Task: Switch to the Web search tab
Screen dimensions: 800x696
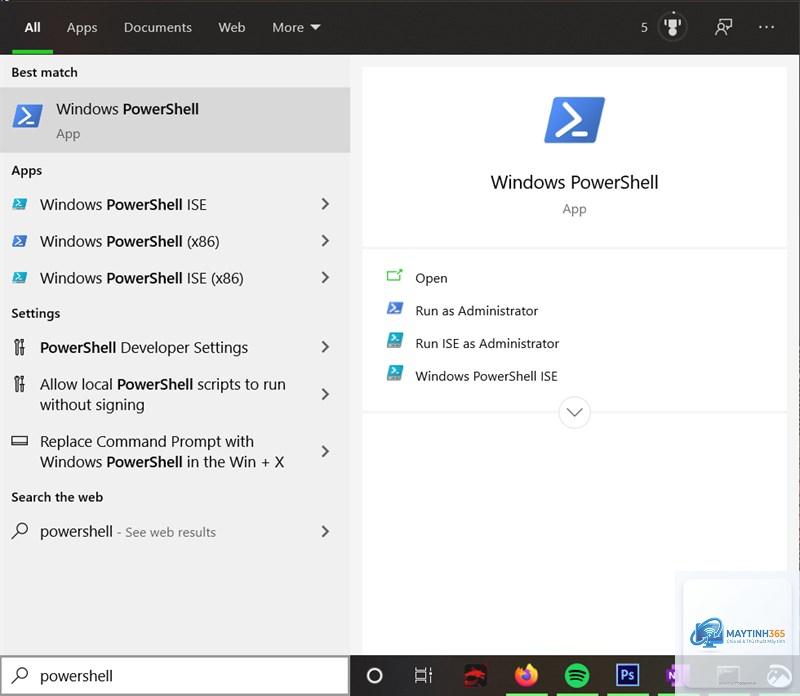Action: [232, 28]
